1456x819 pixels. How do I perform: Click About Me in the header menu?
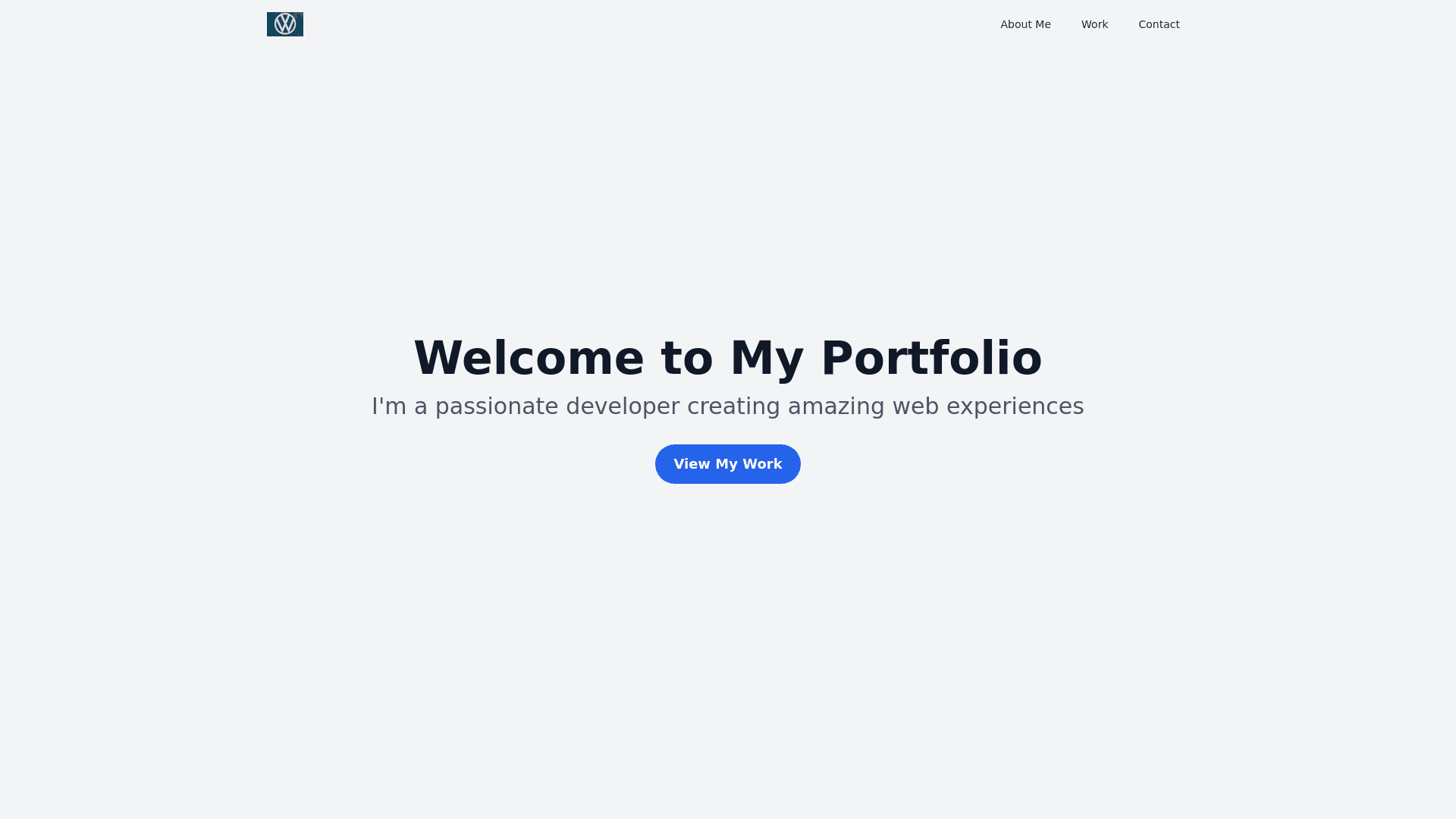pyautogui.click(x=1025, y=24)
